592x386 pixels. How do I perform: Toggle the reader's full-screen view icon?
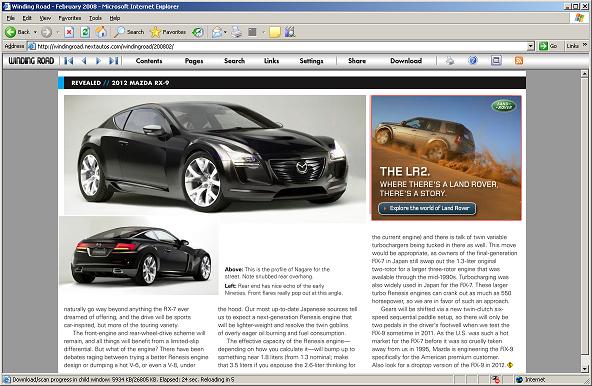496,60
